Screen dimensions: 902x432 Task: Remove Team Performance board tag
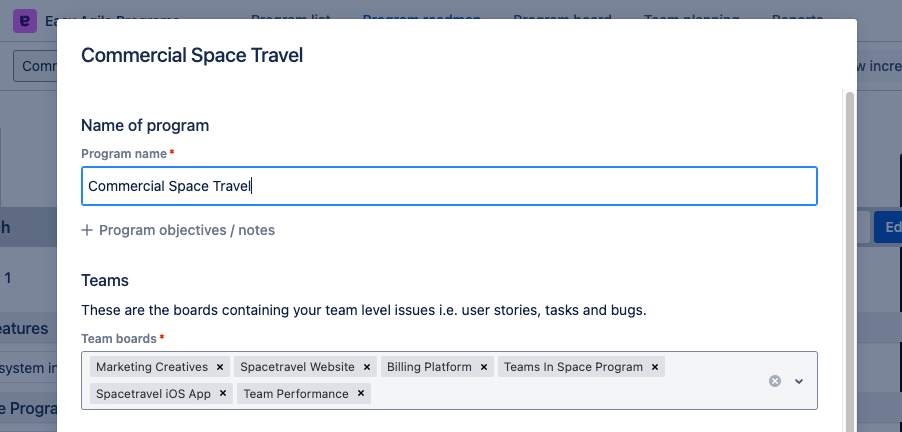(x=361, y=394)
